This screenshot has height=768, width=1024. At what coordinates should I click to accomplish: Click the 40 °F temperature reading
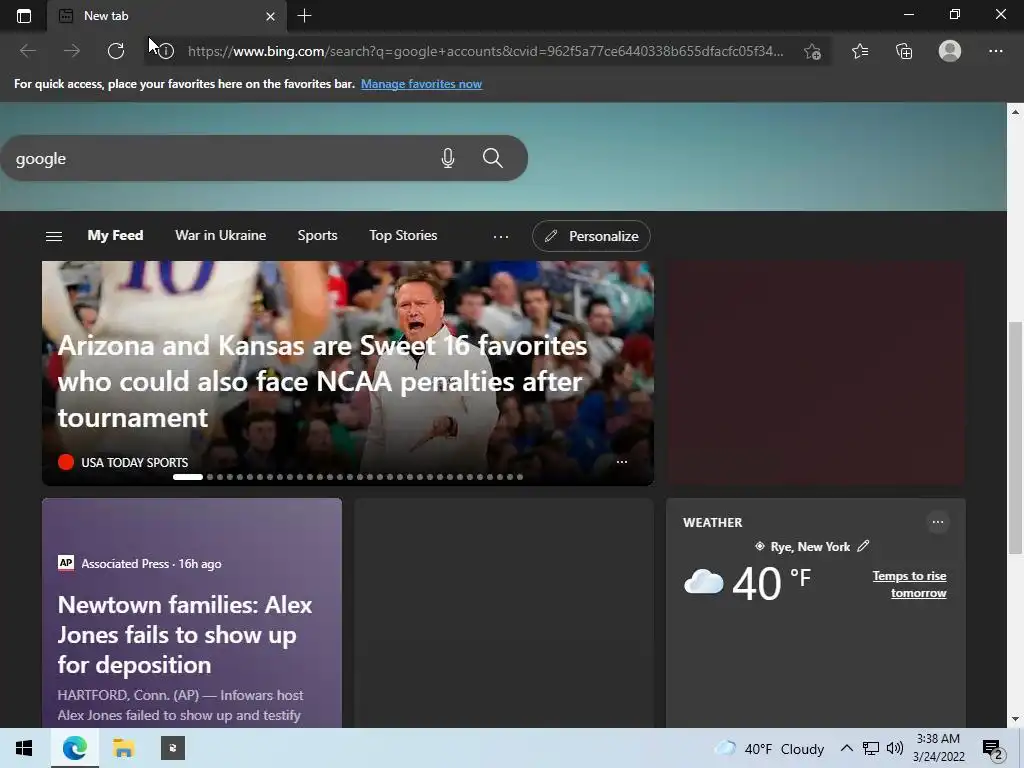tap(772, 583)
